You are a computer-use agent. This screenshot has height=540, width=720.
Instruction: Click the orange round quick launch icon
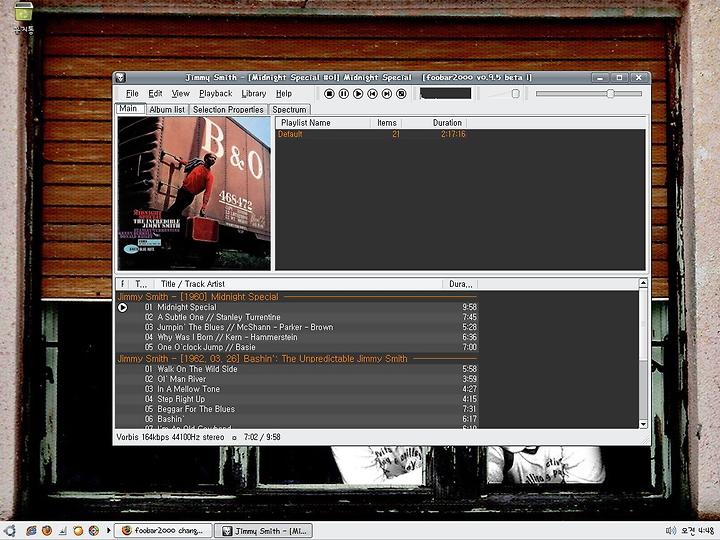[78, 531]
